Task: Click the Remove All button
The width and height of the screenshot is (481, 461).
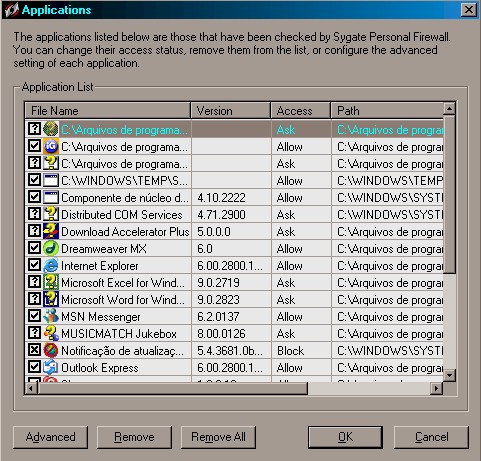Action: coord(218,437)
